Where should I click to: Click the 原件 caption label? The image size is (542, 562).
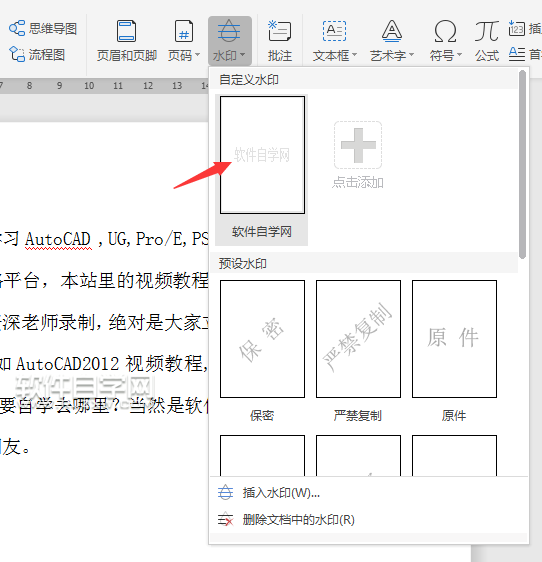pyautogui.click(x=454, y=416)
